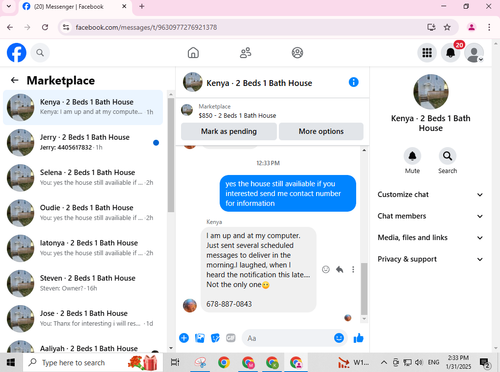Open Marketplace listing $850 - 2 Beds link
Viewport: 500px width, 372px height.
[x=237, y=115]
